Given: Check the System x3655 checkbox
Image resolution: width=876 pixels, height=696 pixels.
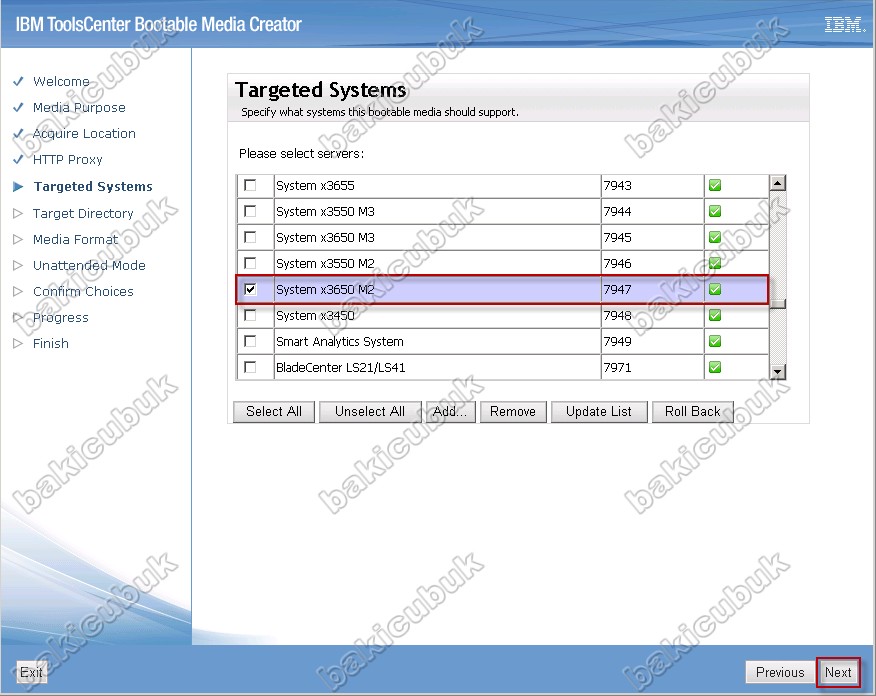Looking at the screenshot, I should pyautogui.click(x=250, y=185).
